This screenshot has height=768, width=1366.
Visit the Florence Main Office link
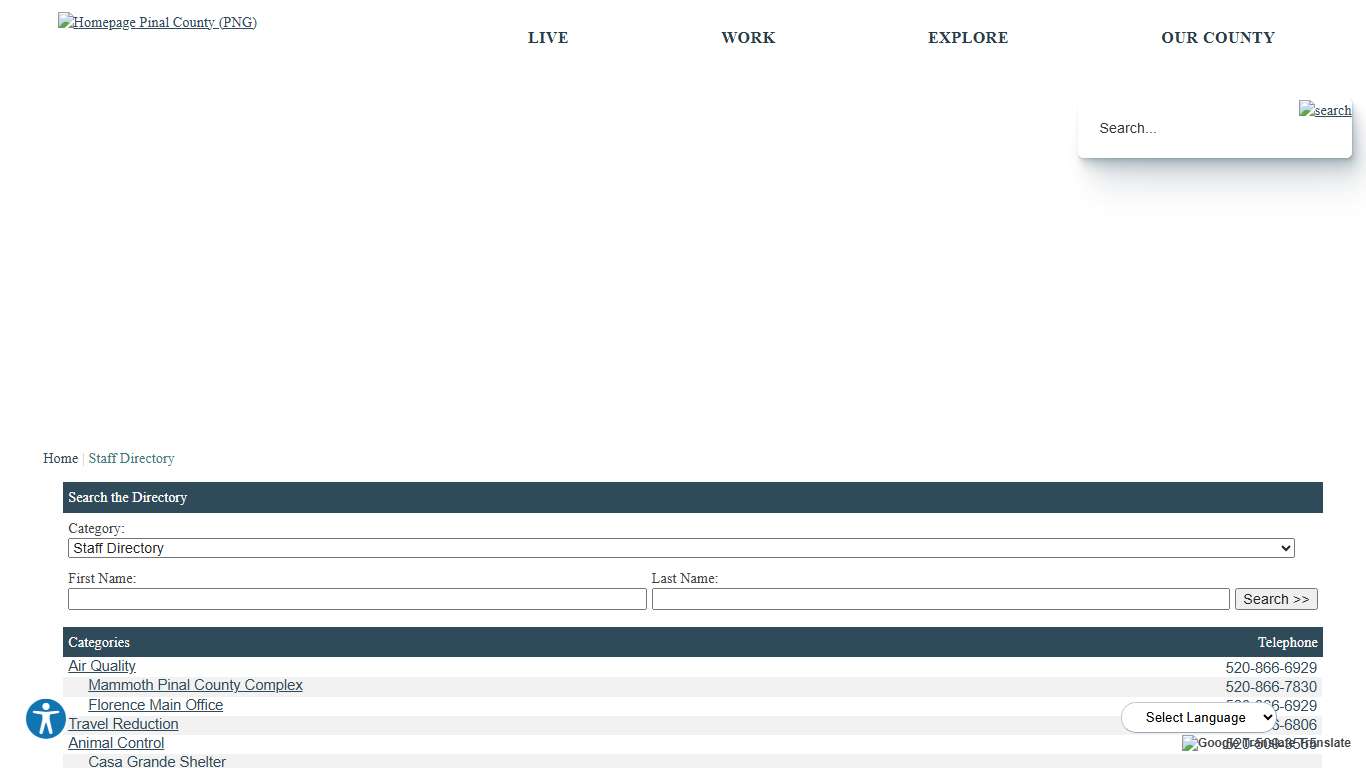coord(155,705)
